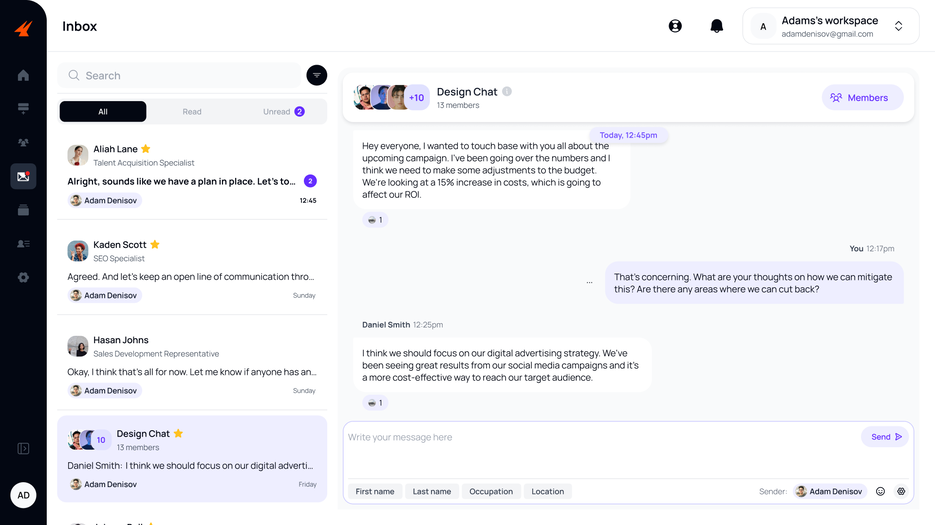This screenshot has width=935, height=525.
Task: Toggle star on Design Chat conversation
Action: (179, 433)
